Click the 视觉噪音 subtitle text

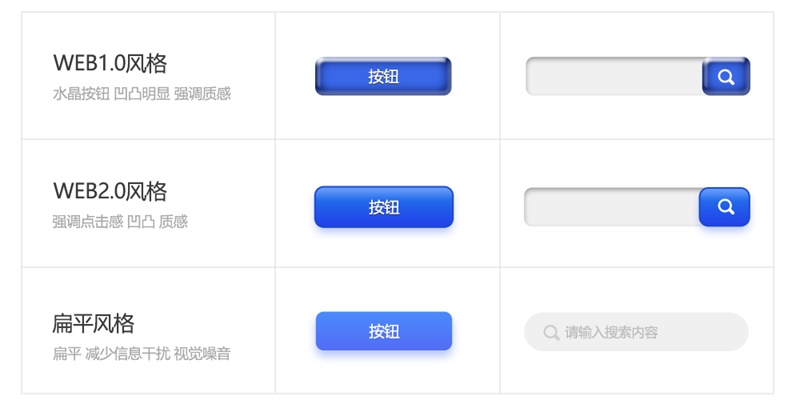coord(202,354)
